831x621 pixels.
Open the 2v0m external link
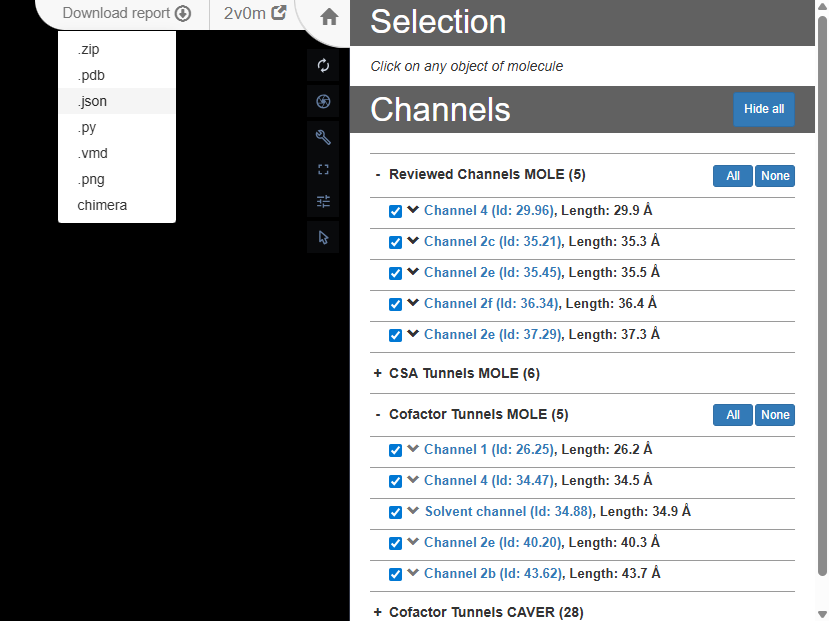tap(255, 14)
